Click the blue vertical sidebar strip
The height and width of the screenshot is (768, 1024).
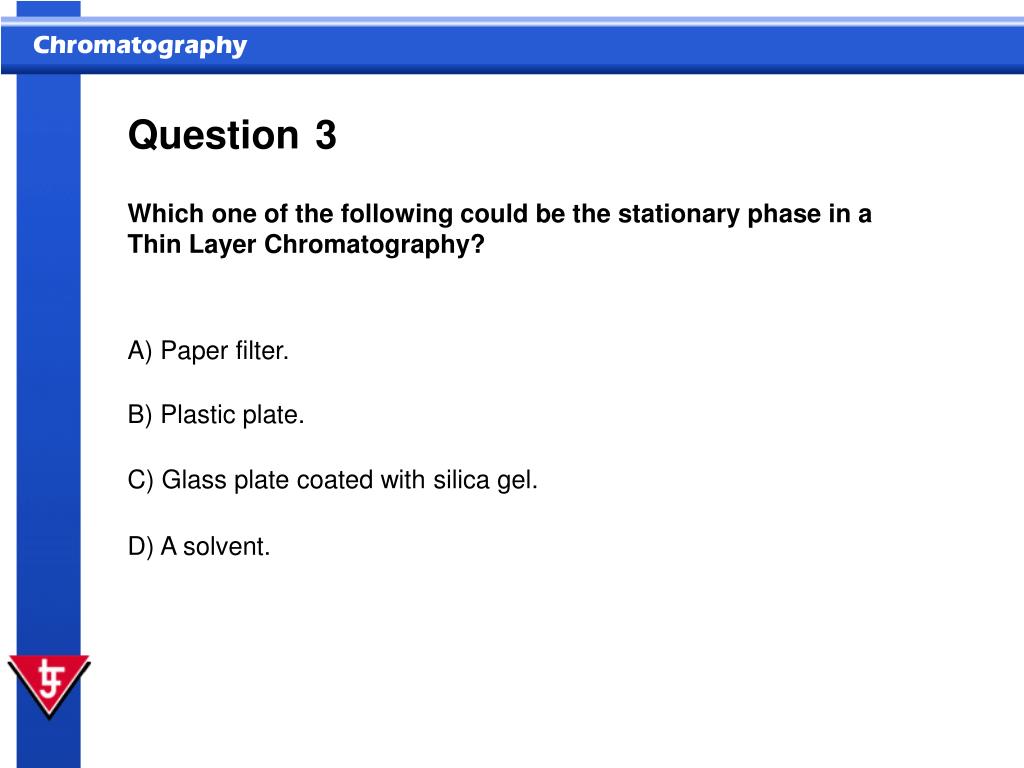pyautogui.click(x=48, y=418)
